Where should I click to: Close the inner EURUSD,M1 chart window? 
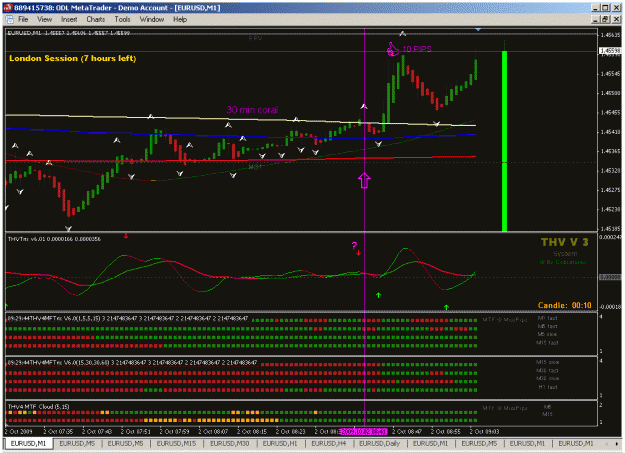[617, 19]
